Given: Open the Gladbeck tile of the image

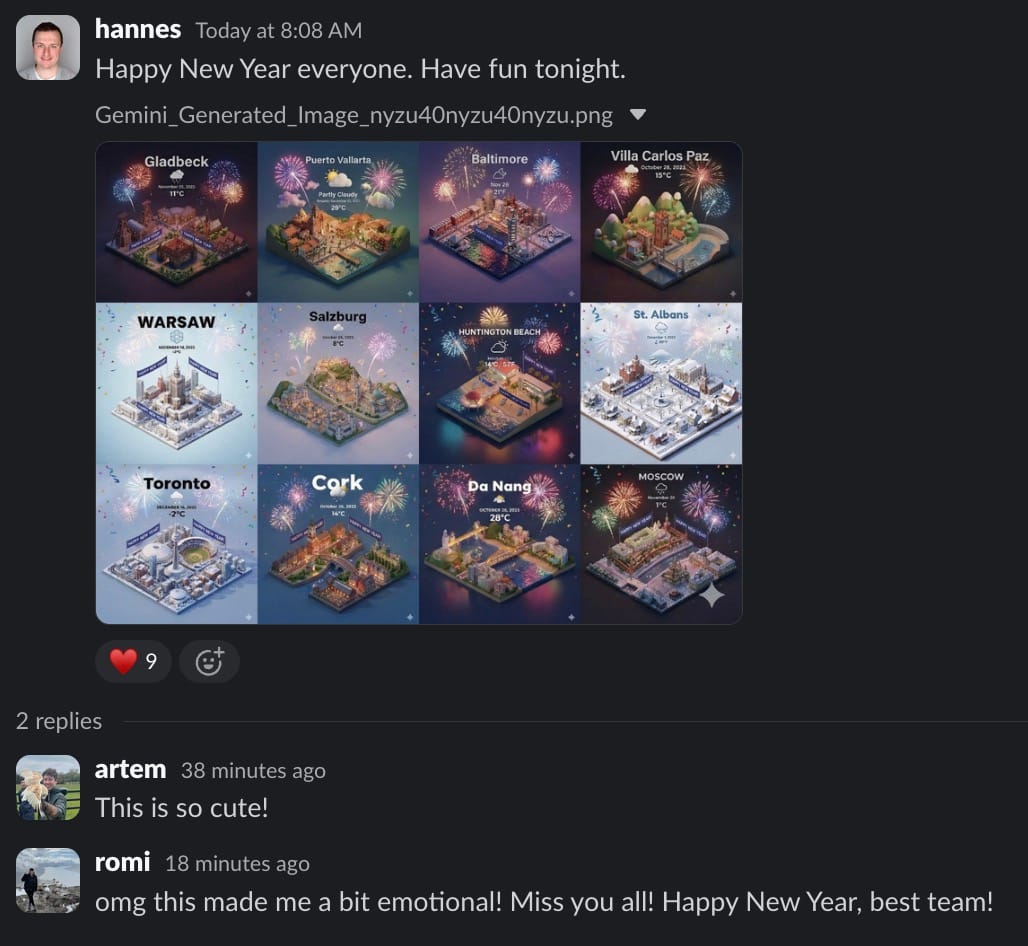Looking at the screenshot, I should click(x=176, y=222).
